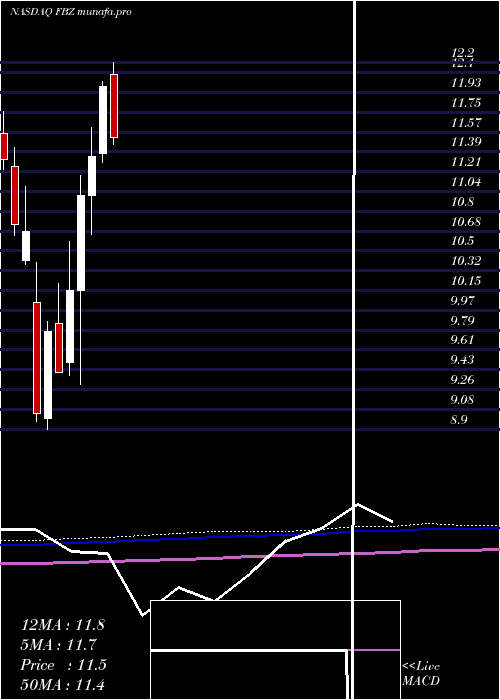Image resolution: width=500 pixels, height=700 pixels.
Task: Select the 10.5 price axis label
Action: 462,241
